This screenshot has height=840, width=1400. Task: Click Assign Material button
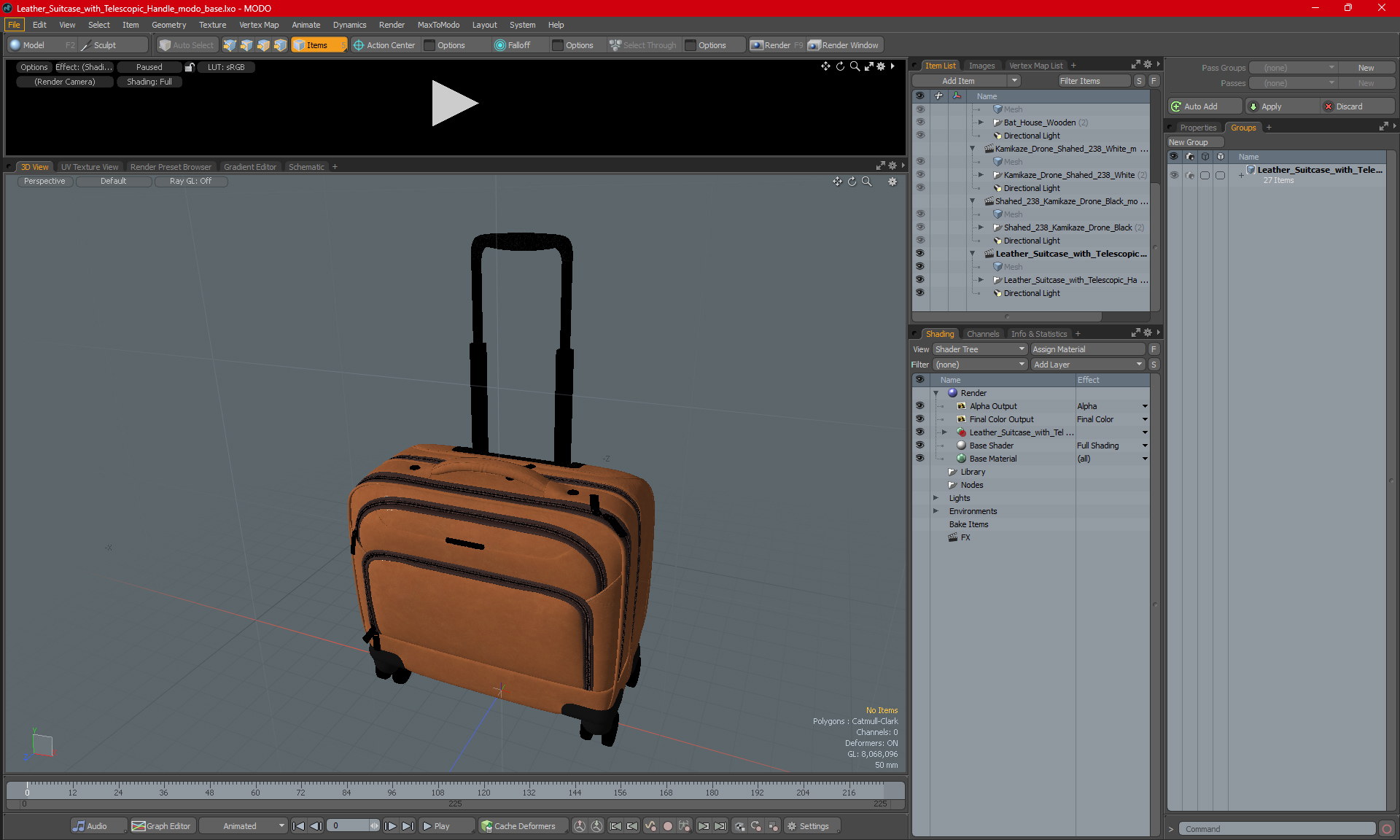point(1087,349)
